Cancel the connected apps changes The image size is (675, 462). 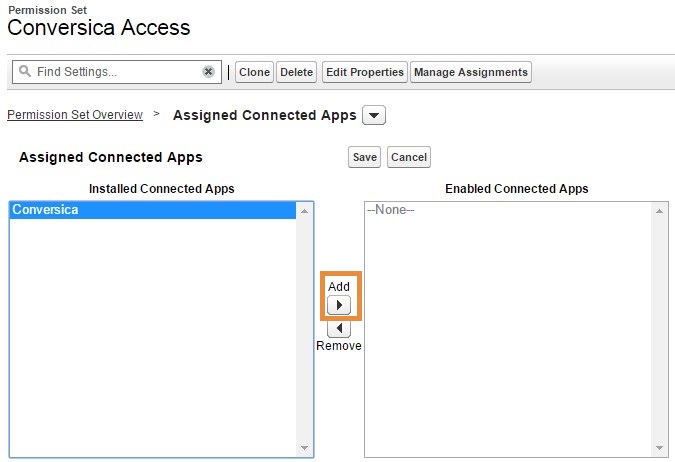(409, 157)
